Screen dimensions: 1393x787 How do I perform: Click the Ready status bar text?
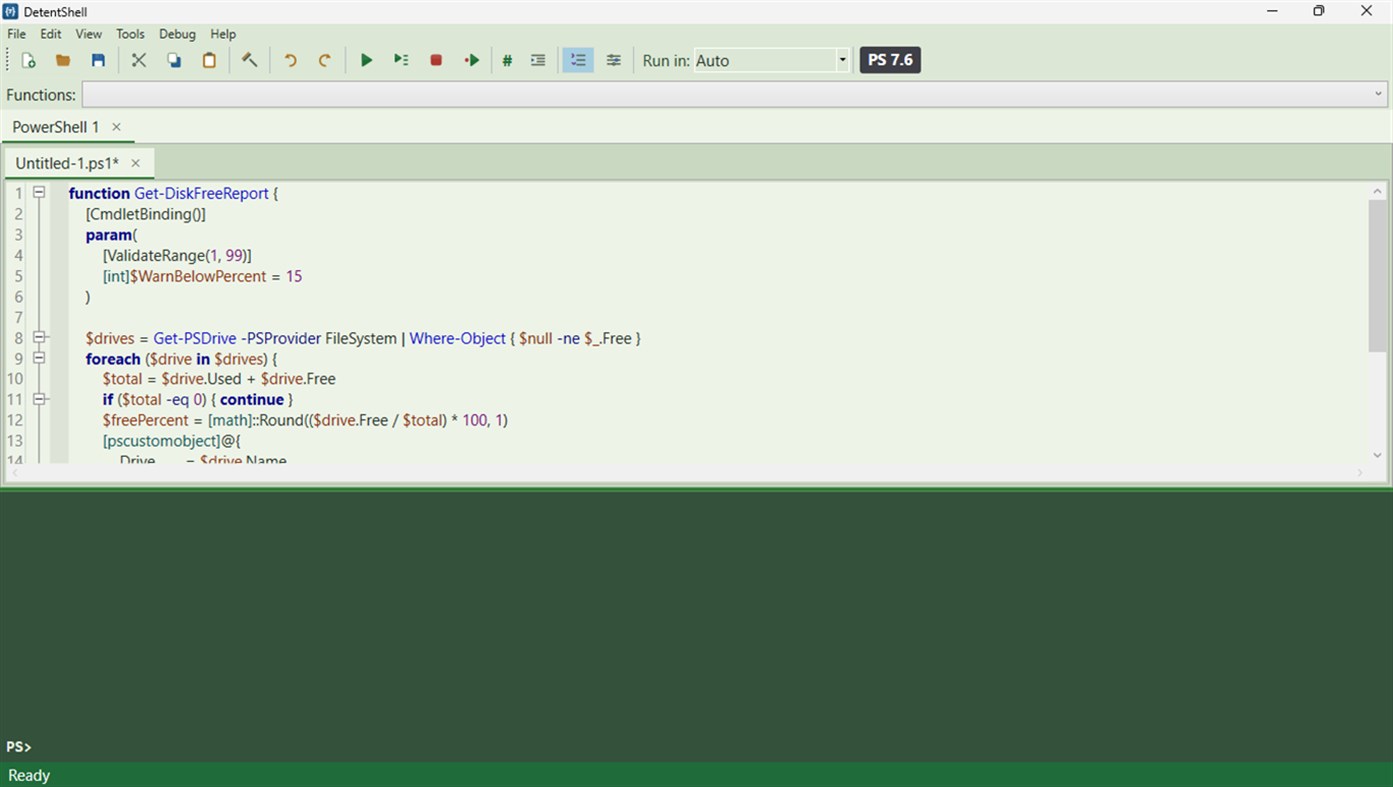(29, 775)
